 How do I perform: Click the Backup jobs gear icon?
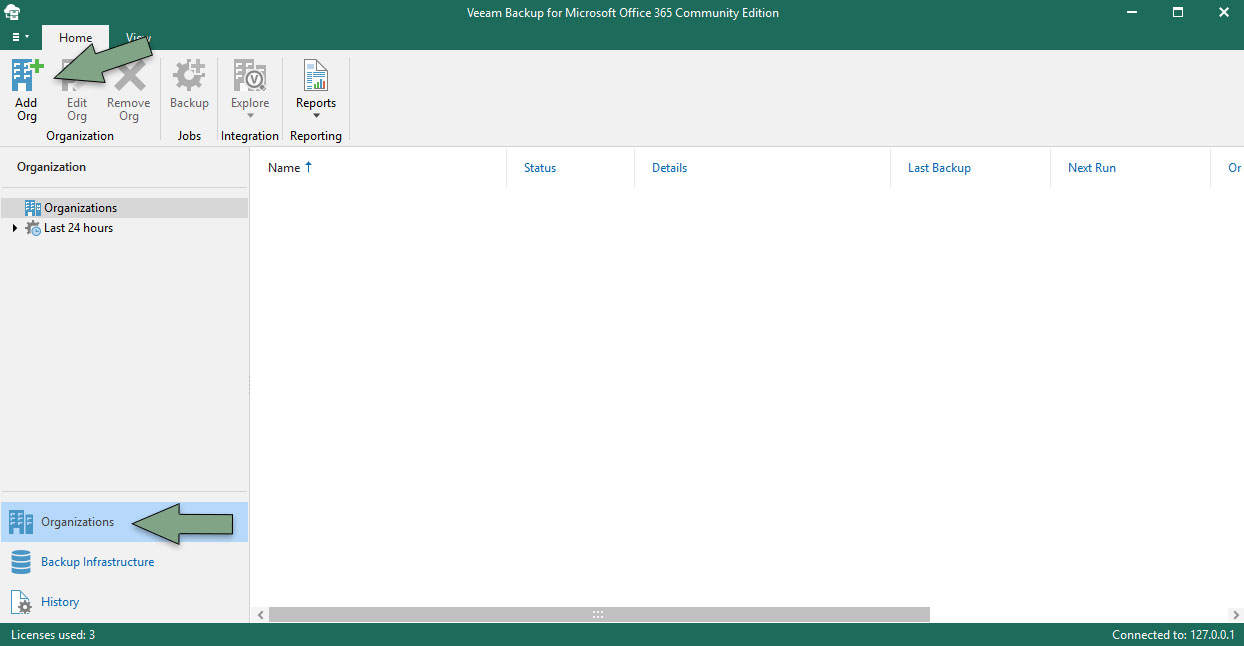click(x=189, y=78)
